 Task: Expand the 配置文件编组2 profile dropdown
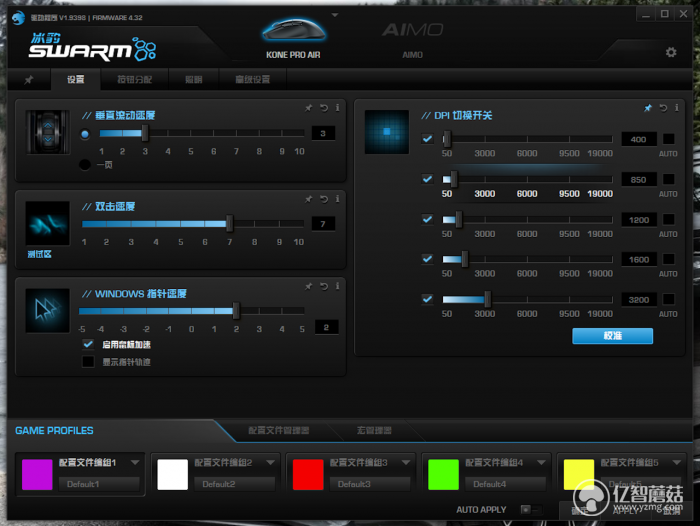(270, 463)
